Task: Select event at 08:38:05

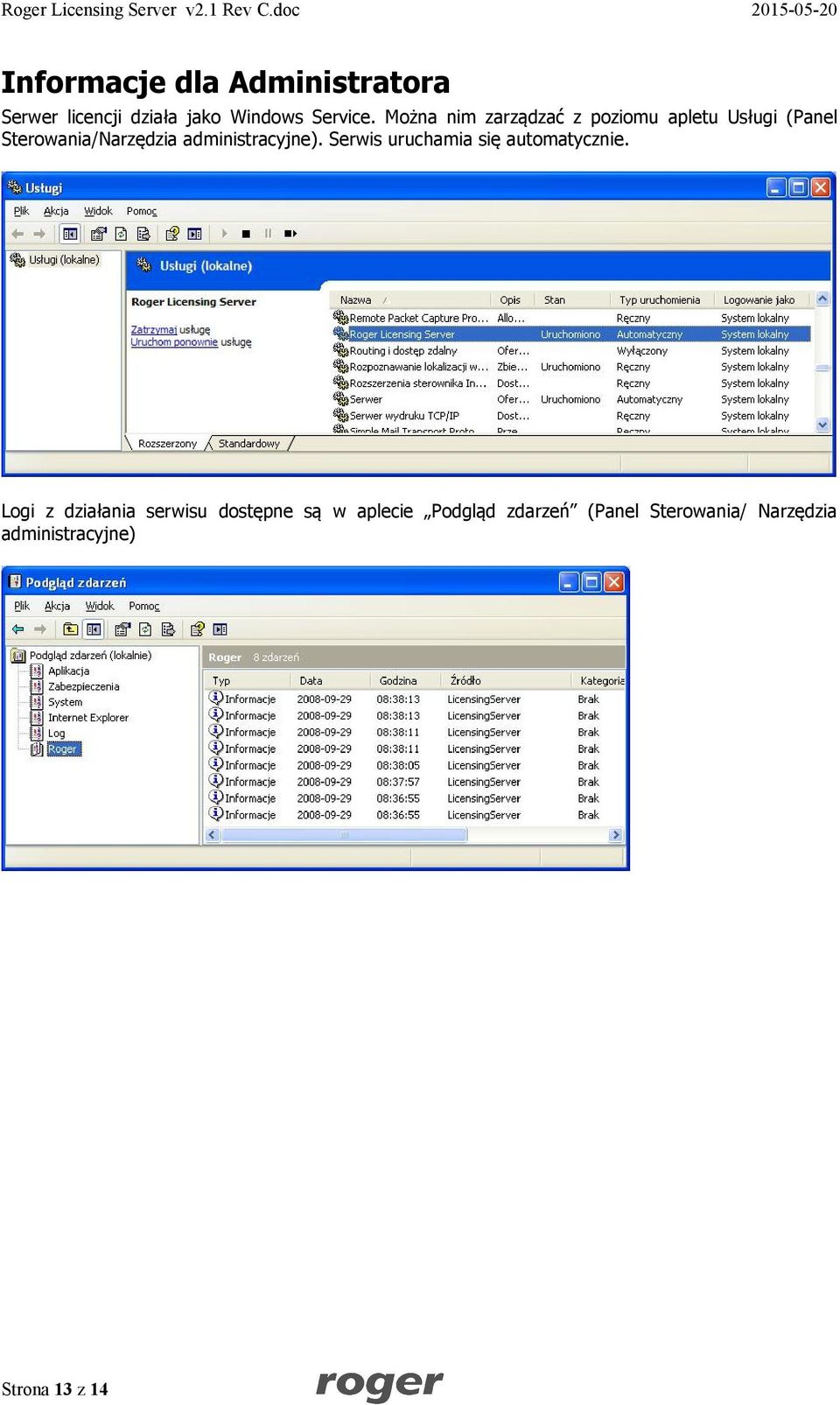Action: 416,765
